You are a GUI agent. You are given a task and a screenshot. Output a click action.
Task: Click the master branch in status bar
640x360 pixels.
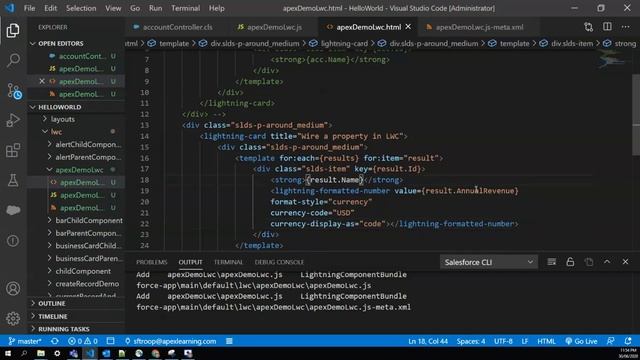click(25, 341)
